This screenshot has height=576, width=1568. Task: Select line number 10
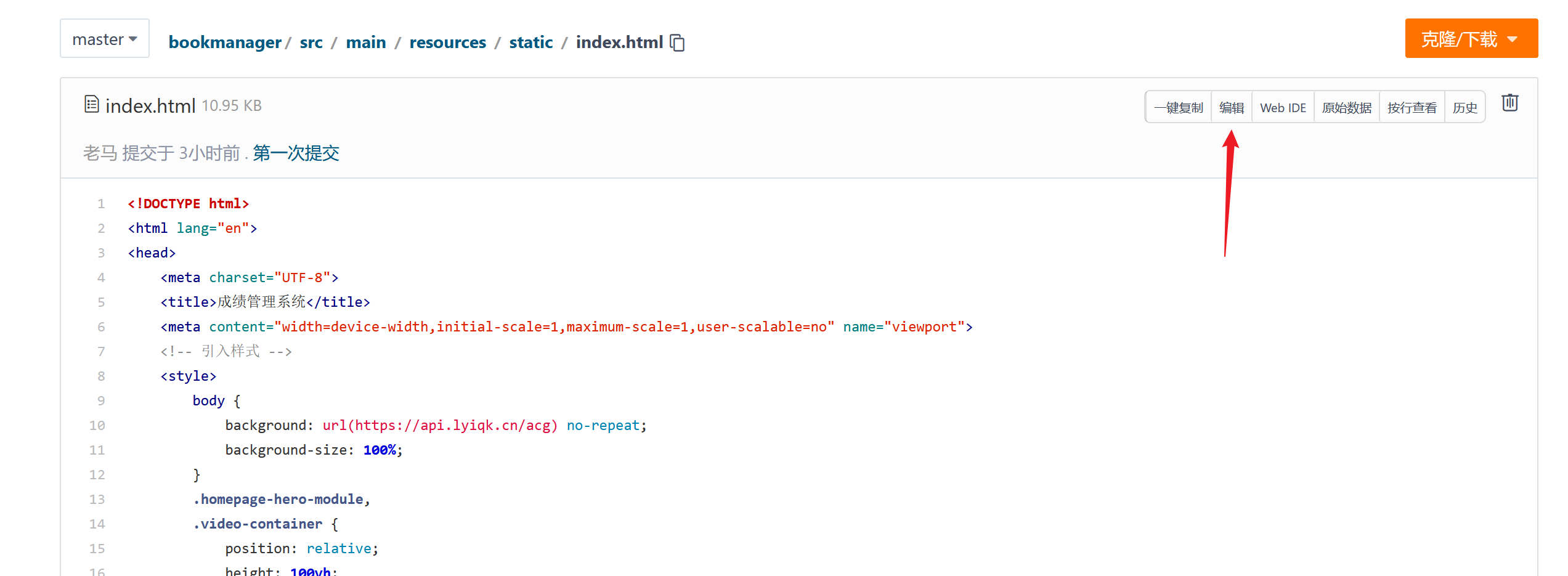pos(97,425)
